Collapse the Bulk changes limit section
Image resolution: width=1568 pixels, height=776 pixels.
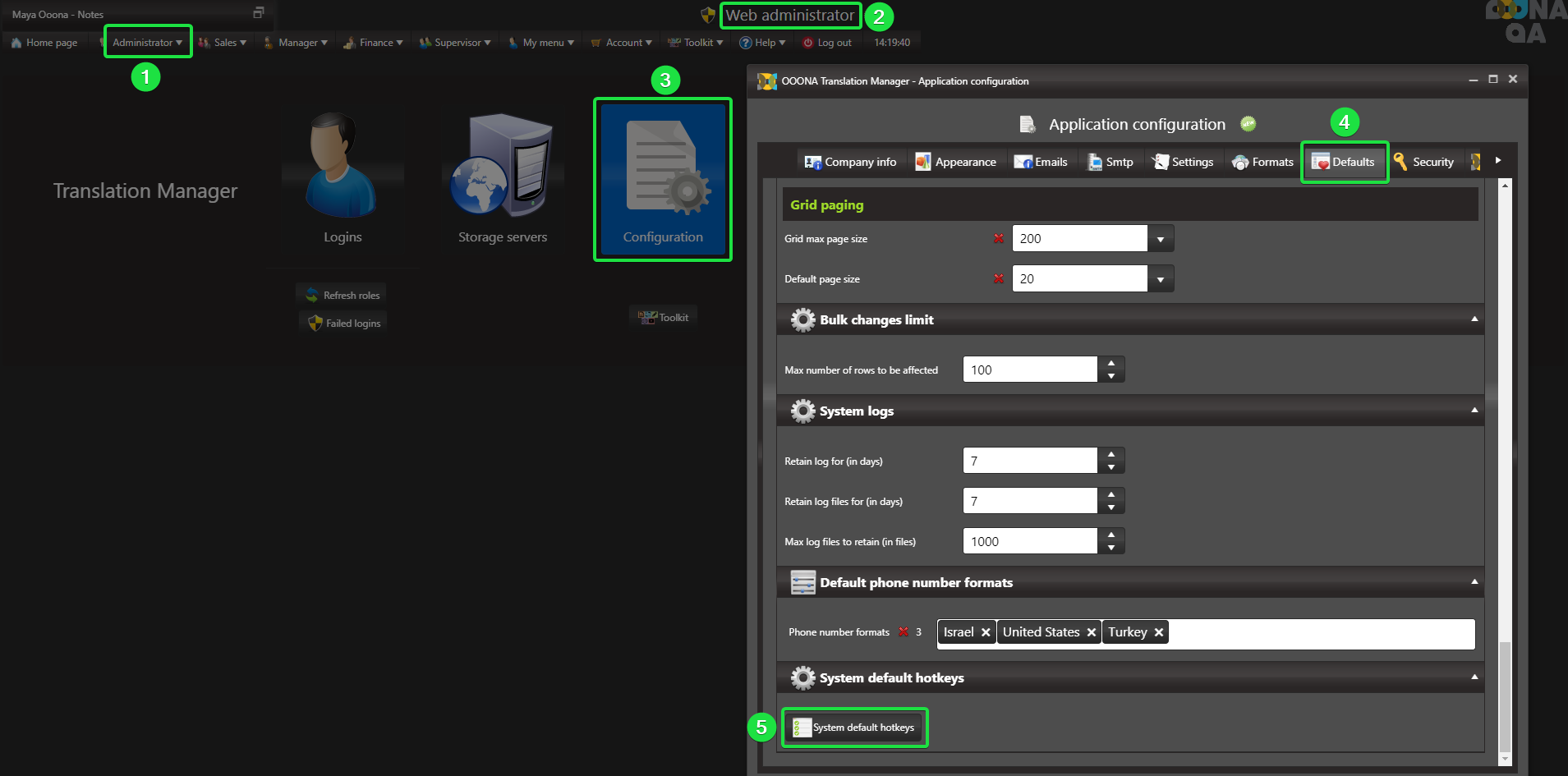click(x=1474, y=319)
